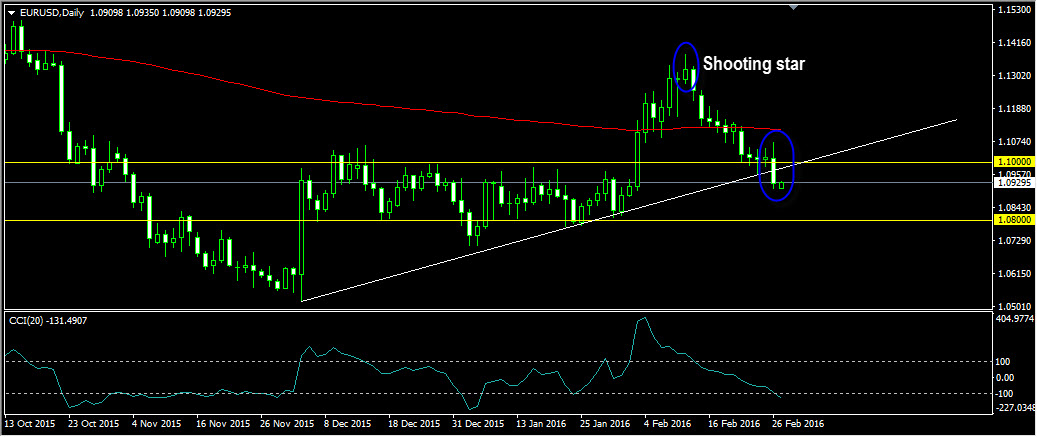
Task: Click the 1.09570 price axis label
Action: 1016,174
